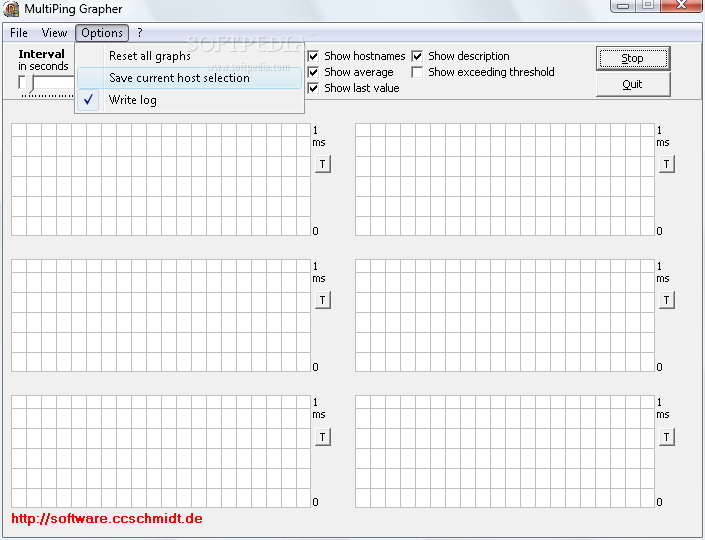Click the Quit button
The height and width of the screenshot is (540, 705).
pos(633,85)
